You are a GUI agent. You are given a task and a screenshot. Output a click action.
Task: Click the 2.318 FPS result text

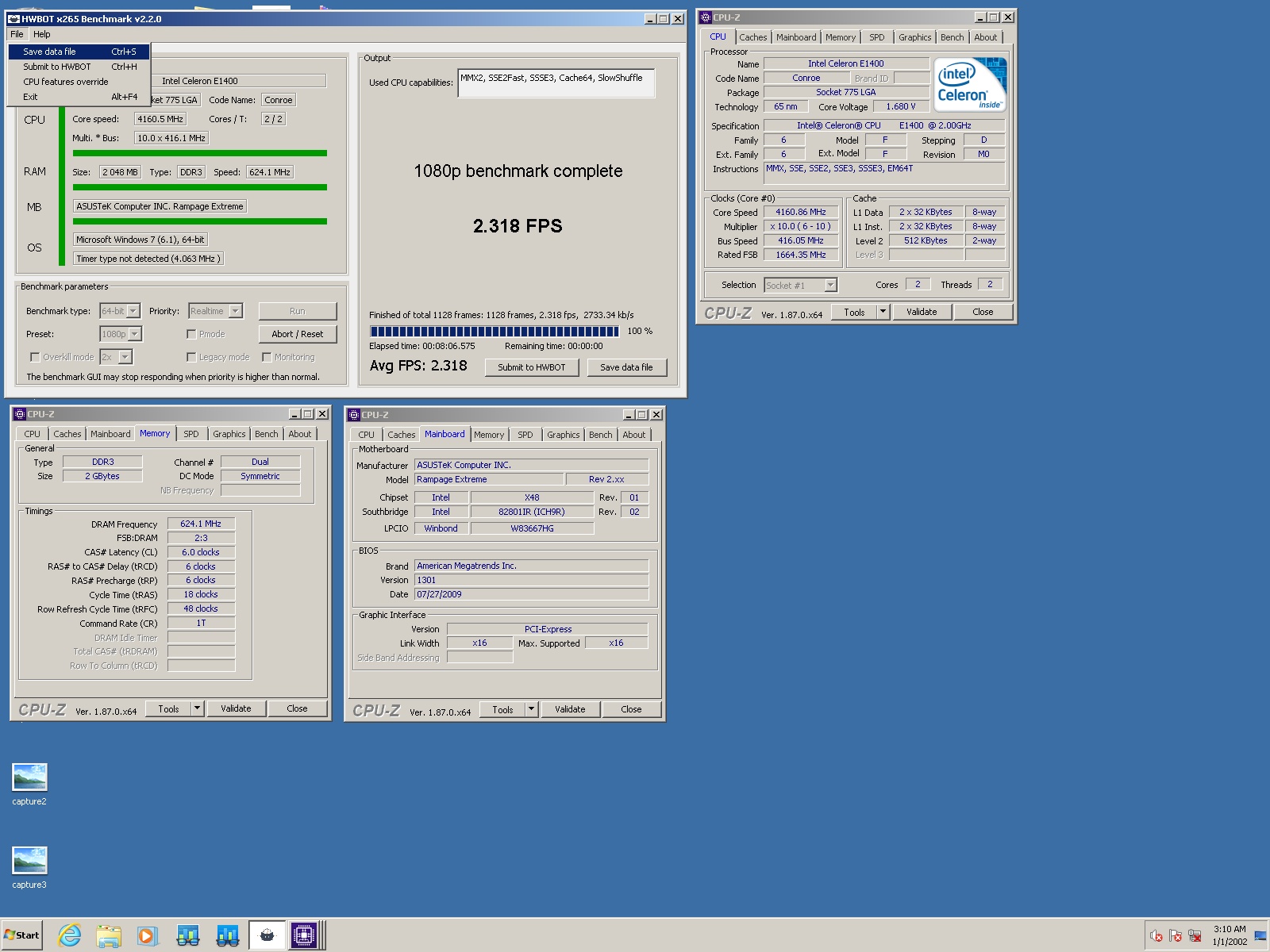pyautogui.click(x=518, y=226)
